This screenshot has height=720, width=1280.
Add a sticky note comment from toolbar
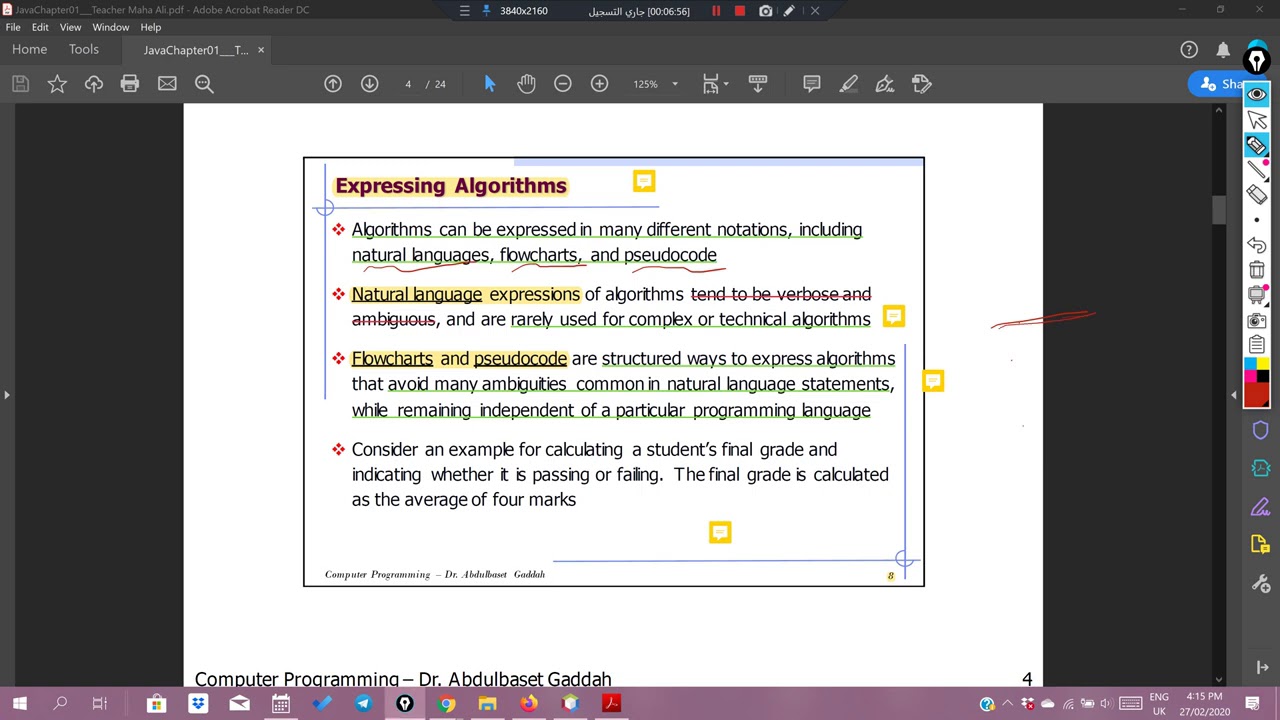[x=811, y=84]
